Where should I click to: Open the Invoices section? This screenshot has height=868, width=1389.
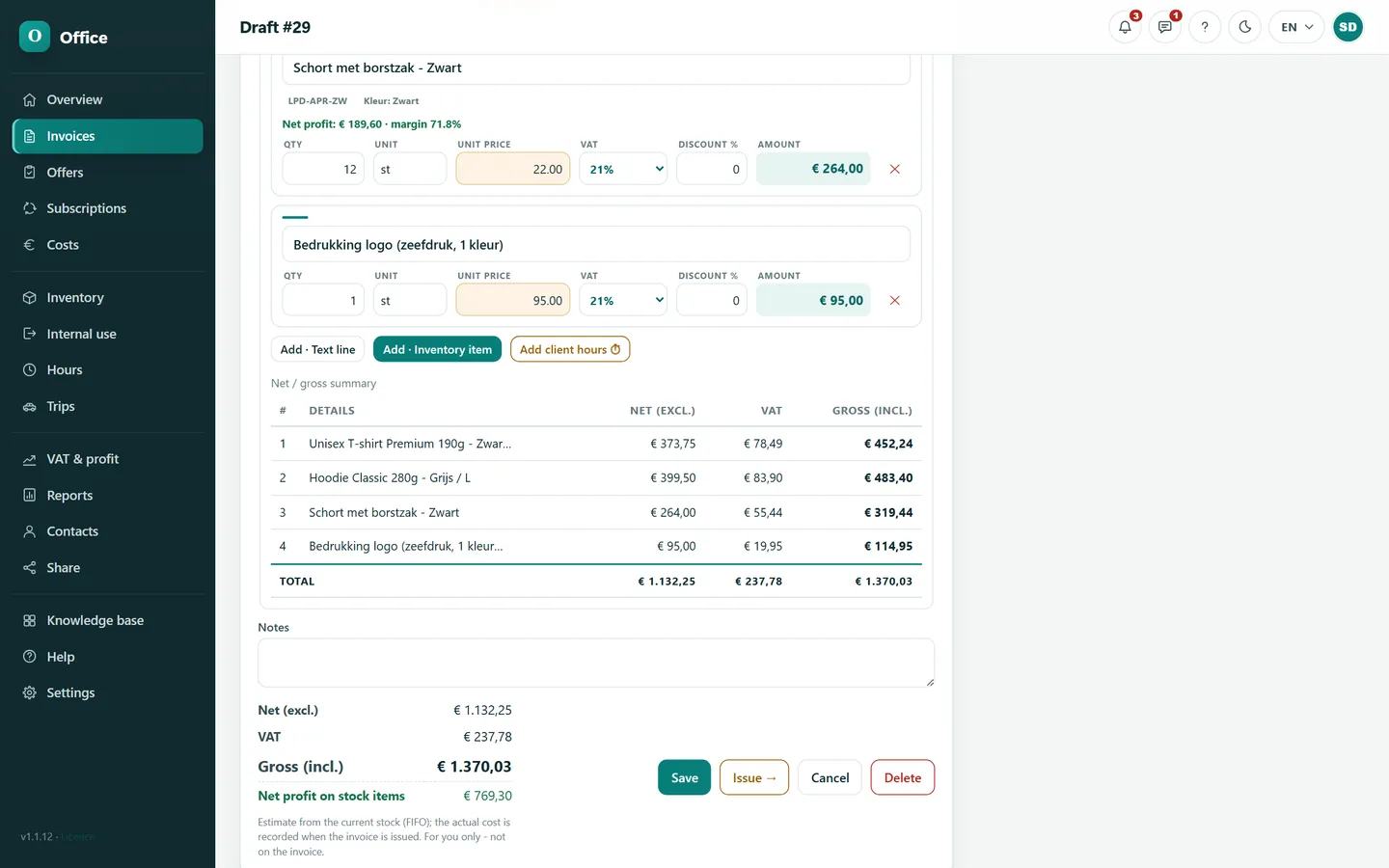click(x=107, y=136)
